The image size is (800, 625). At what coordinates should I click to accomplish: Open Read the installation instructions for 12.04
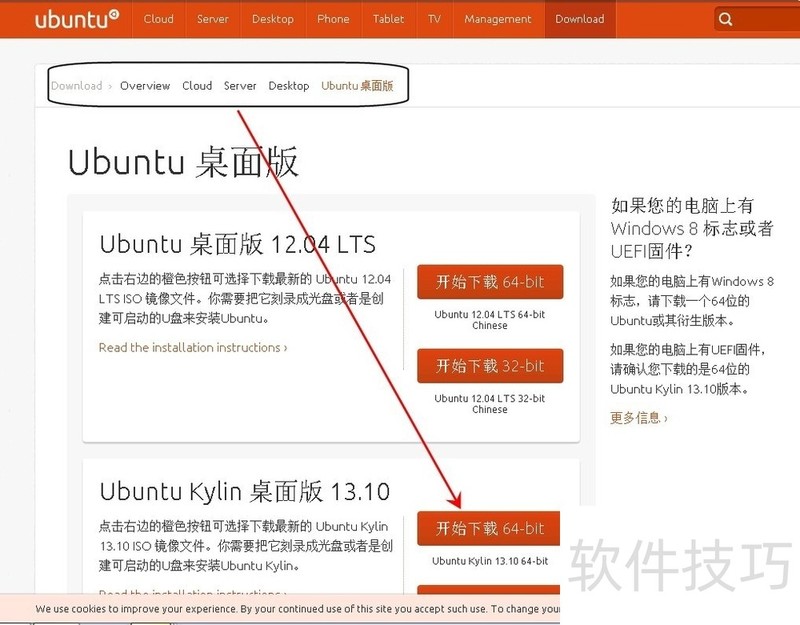point(193,347)
